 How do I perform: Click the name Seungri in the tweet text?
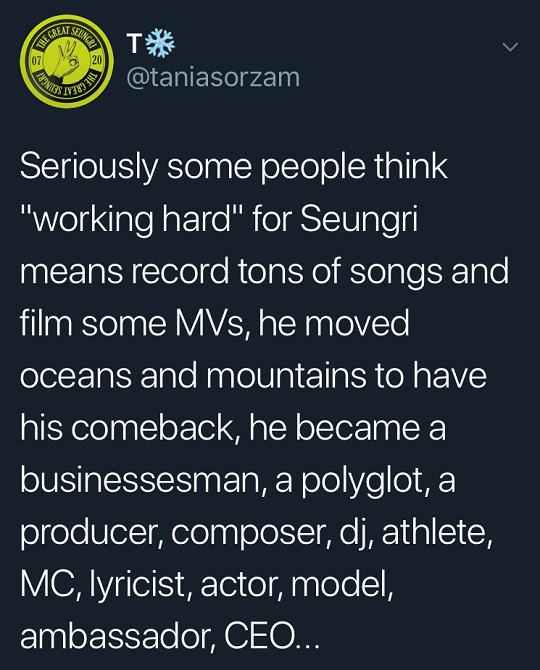point(359,219)
